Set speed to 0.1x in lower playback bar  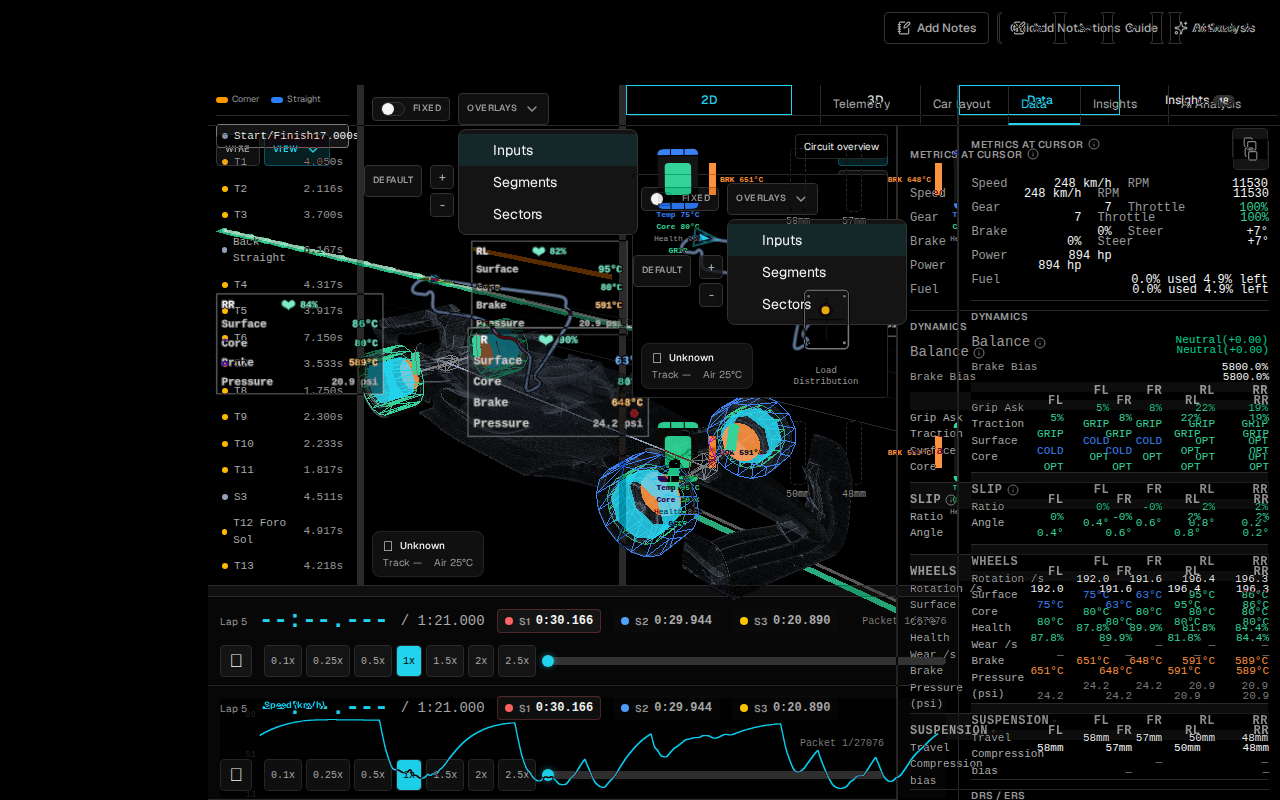tap(283, 775)
